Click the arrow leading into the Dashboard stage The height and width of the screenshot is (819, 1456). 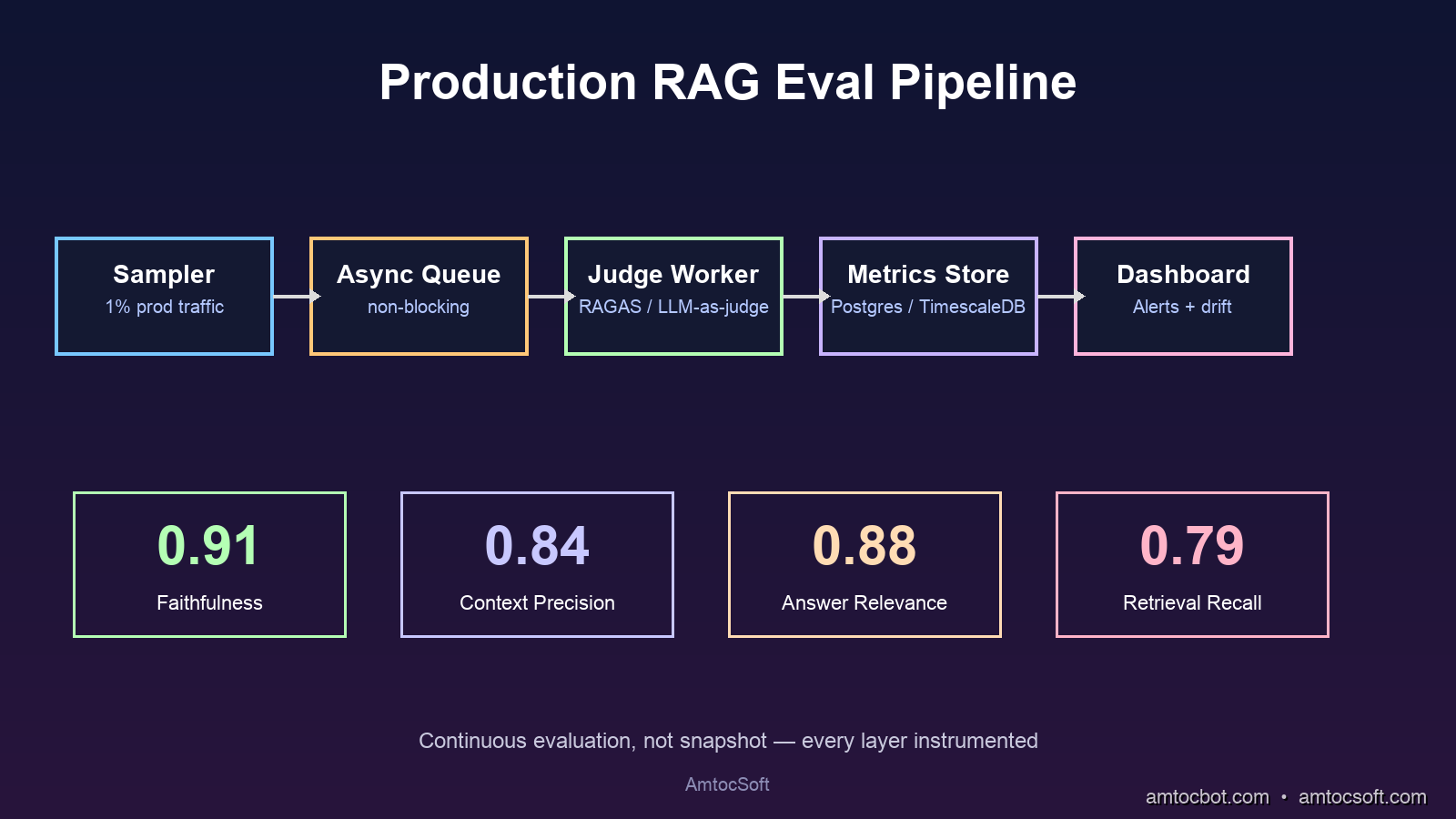(x=1056, y=295)
